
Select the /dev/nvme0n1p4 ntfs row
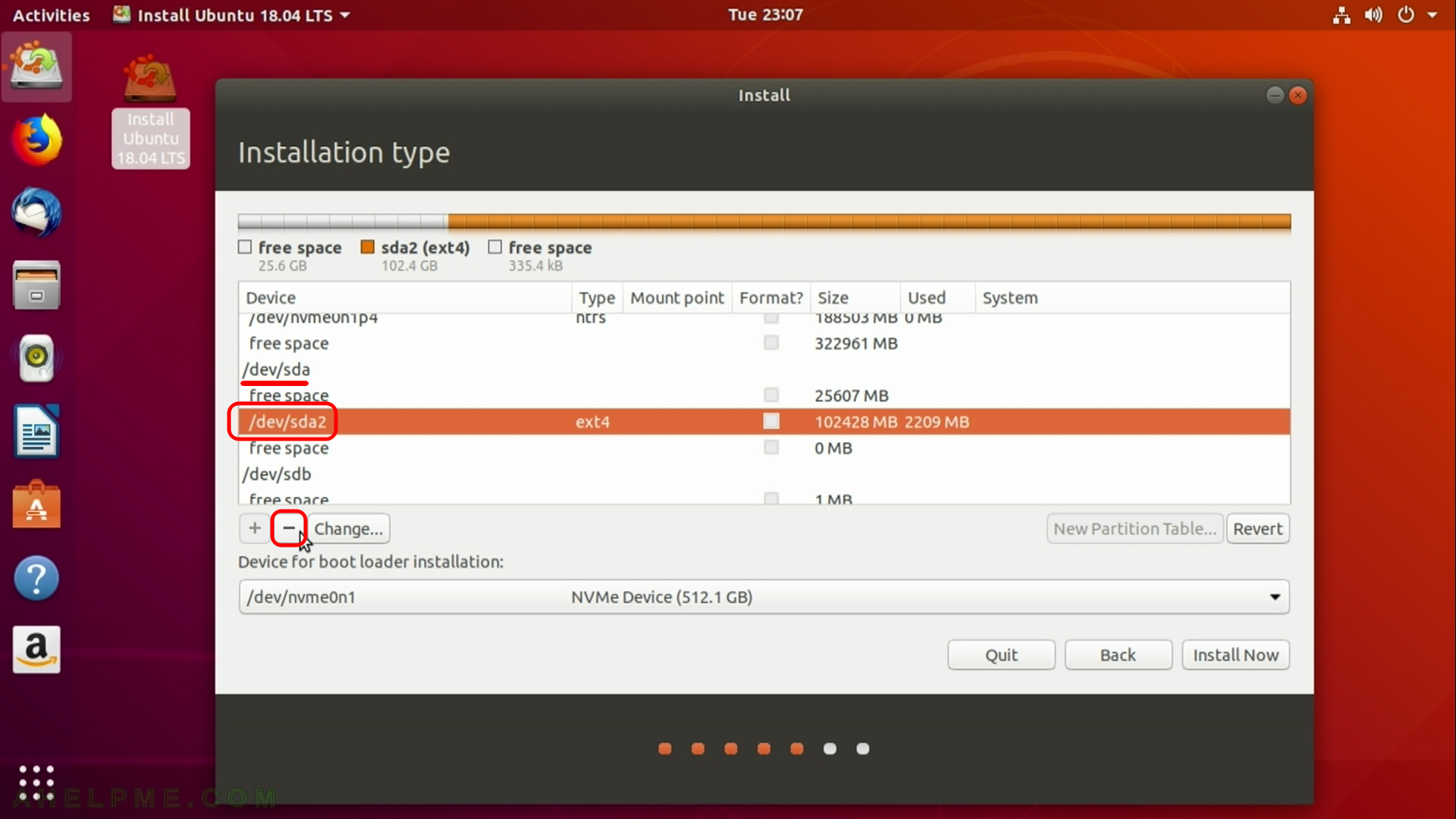(x=764, y=320)
